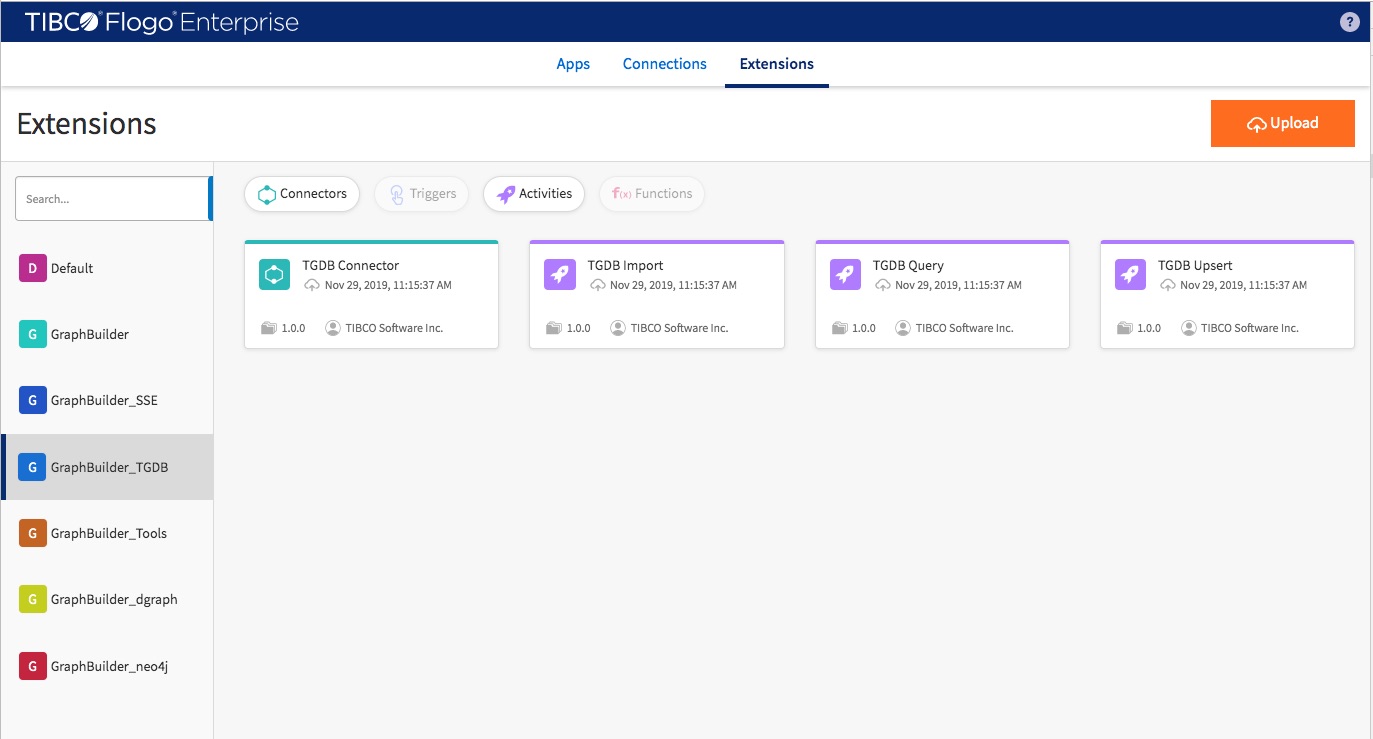The width and height of the screenshot is (1373, 739).
Task: Click the upload-cloud icon on TGDB Query card
Action: 882,285
